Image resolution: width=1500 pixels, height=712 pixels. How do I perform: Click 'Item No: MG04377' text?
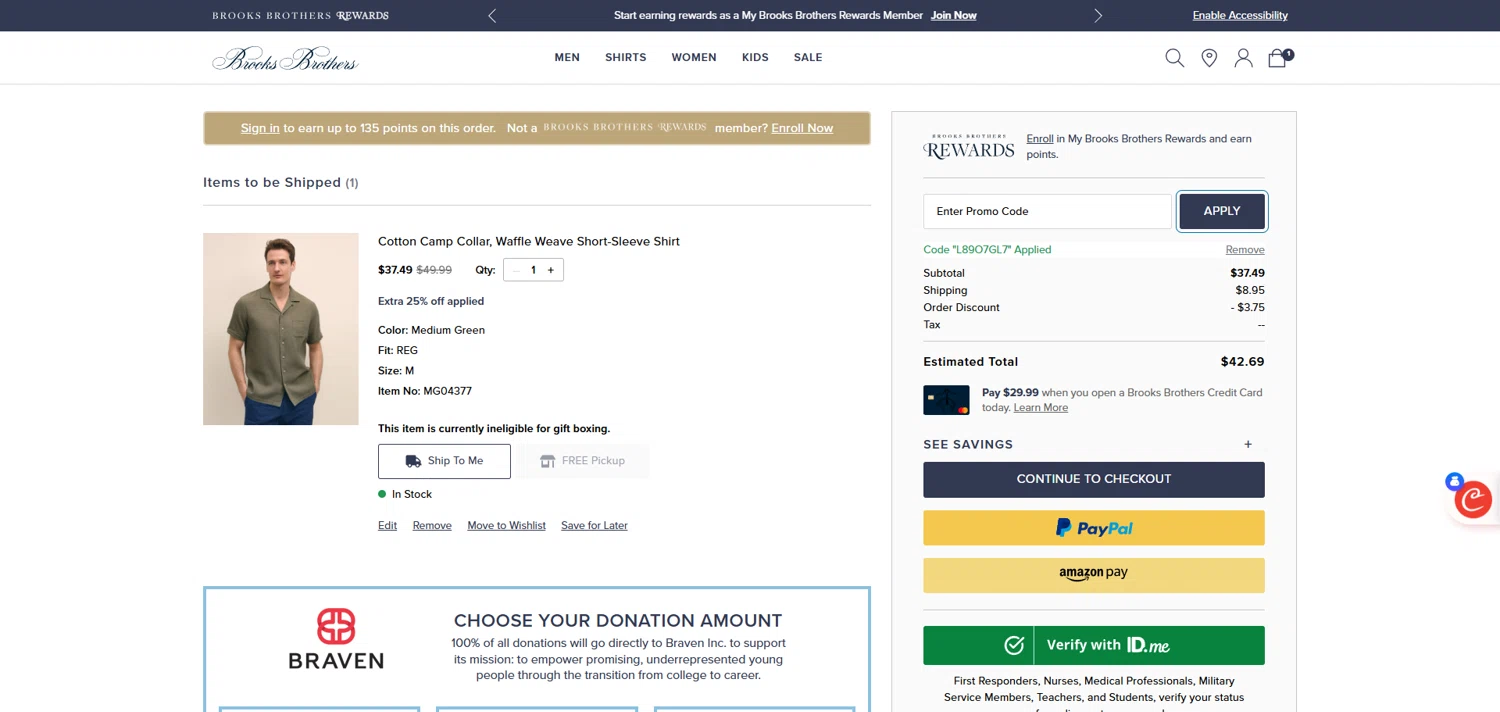pos(425,391)
